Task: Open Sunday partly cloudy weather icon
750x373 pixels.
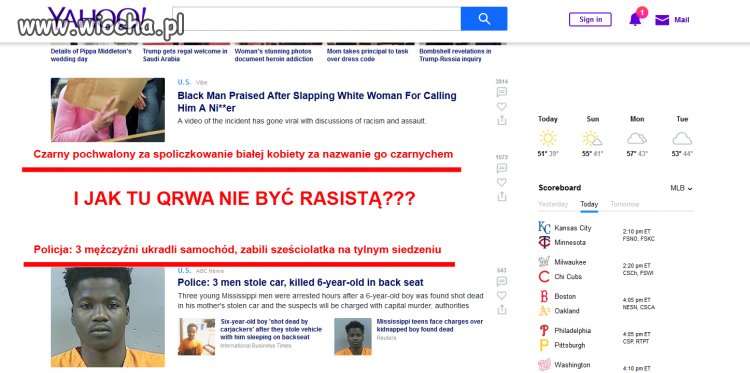Action: (592, 138)
